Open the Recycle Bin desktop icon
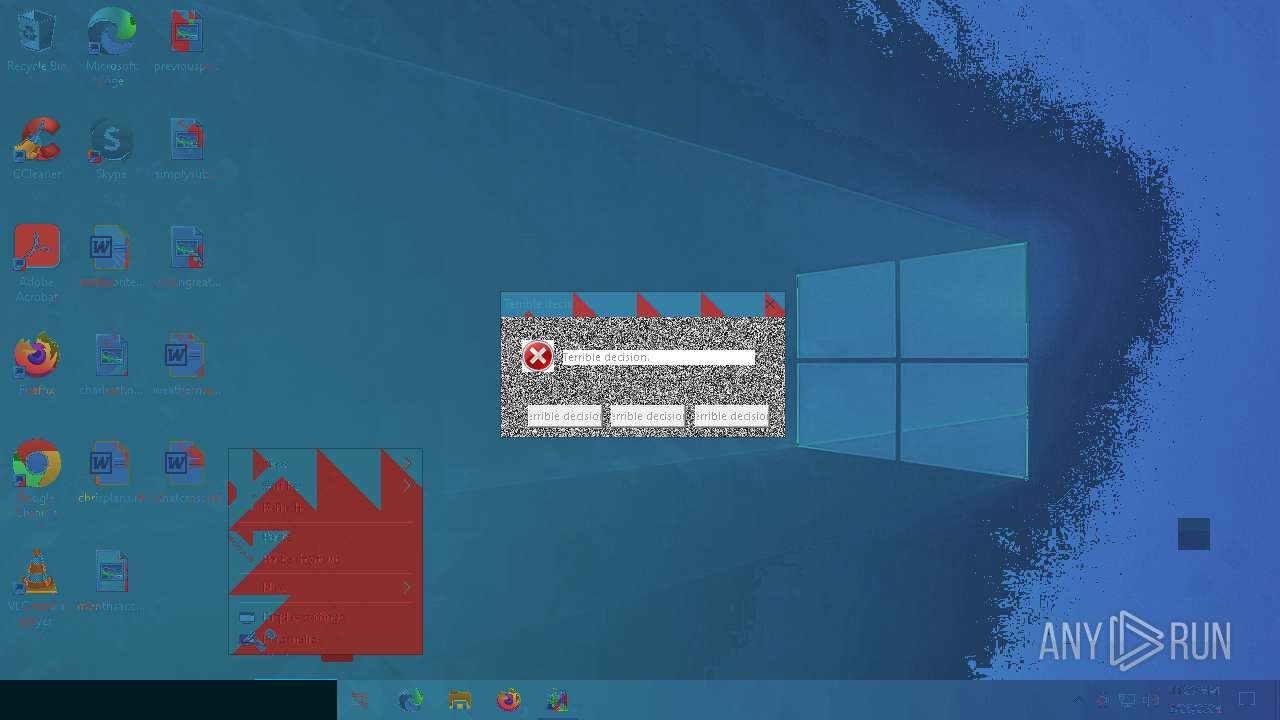The height and width of the screenshot is (720, 1280). (x=37, y=34)
